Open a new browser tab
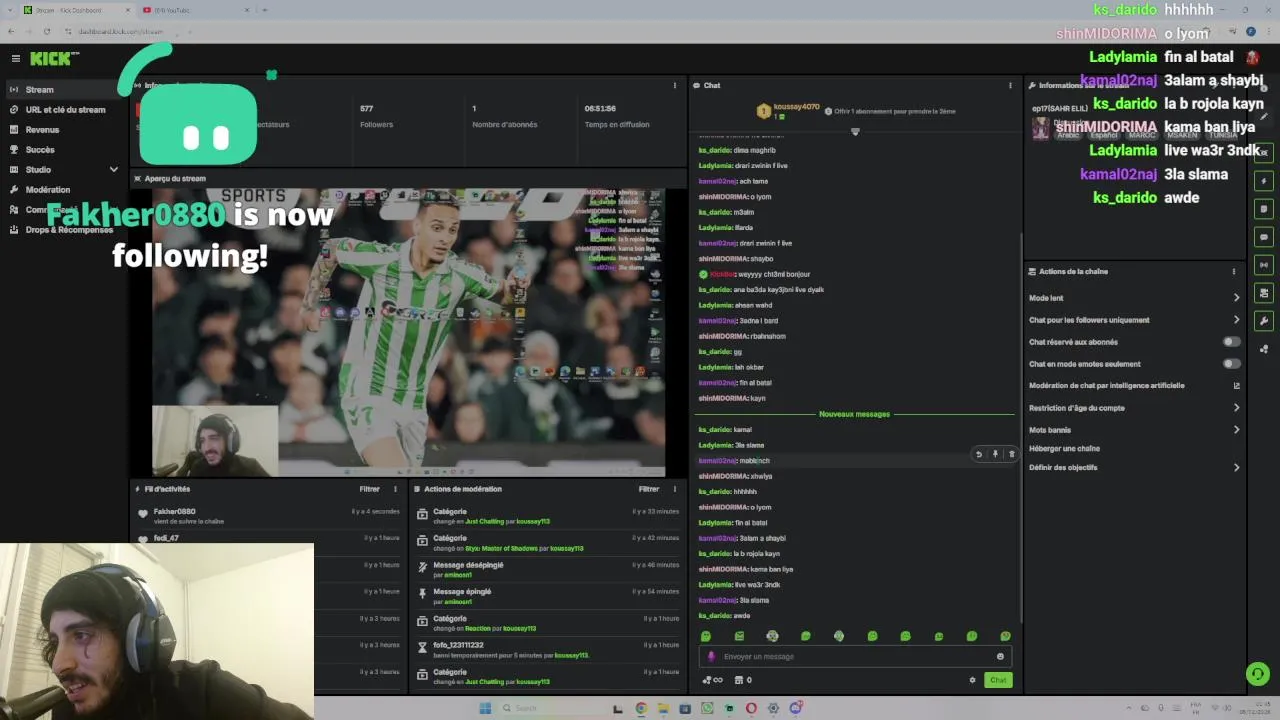Screen dimensions: 1280x720 [264, 10]
